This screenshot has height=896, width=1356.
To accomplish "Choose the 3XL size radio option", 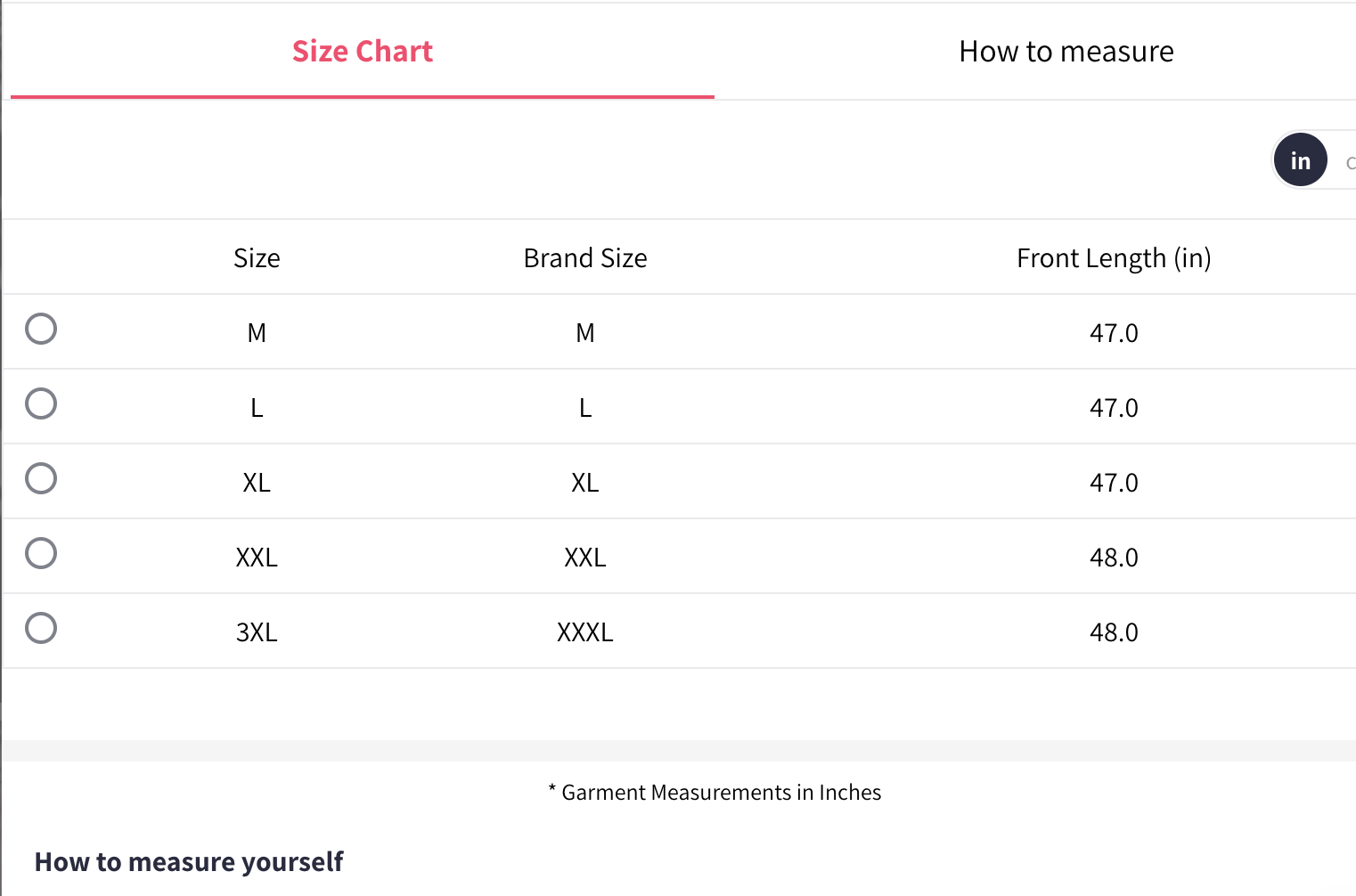I will click(x=41, y=628).
